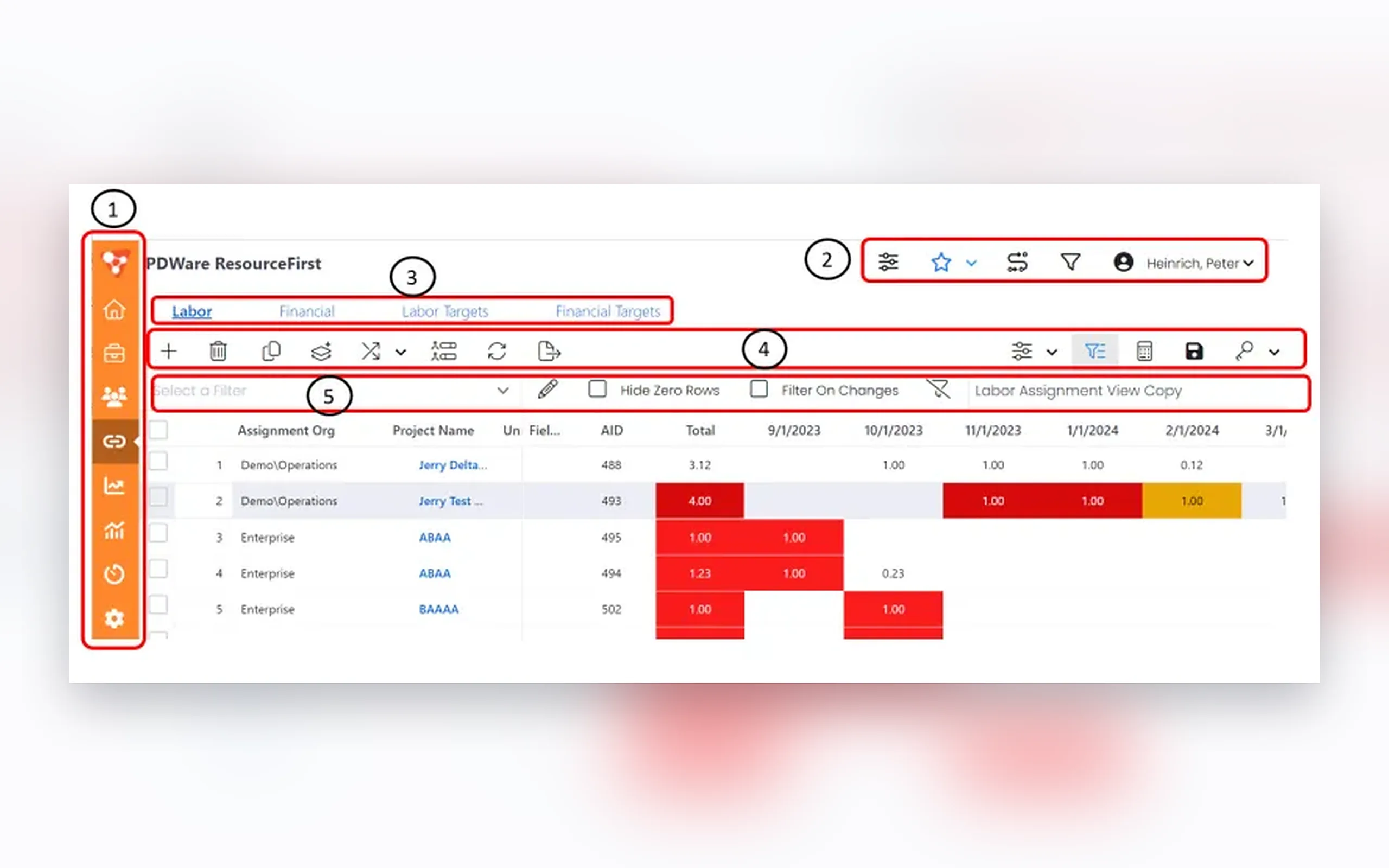Open the ABAA project link in row 3
Viewport: 1389px width, 868px height.
point(435,537)
